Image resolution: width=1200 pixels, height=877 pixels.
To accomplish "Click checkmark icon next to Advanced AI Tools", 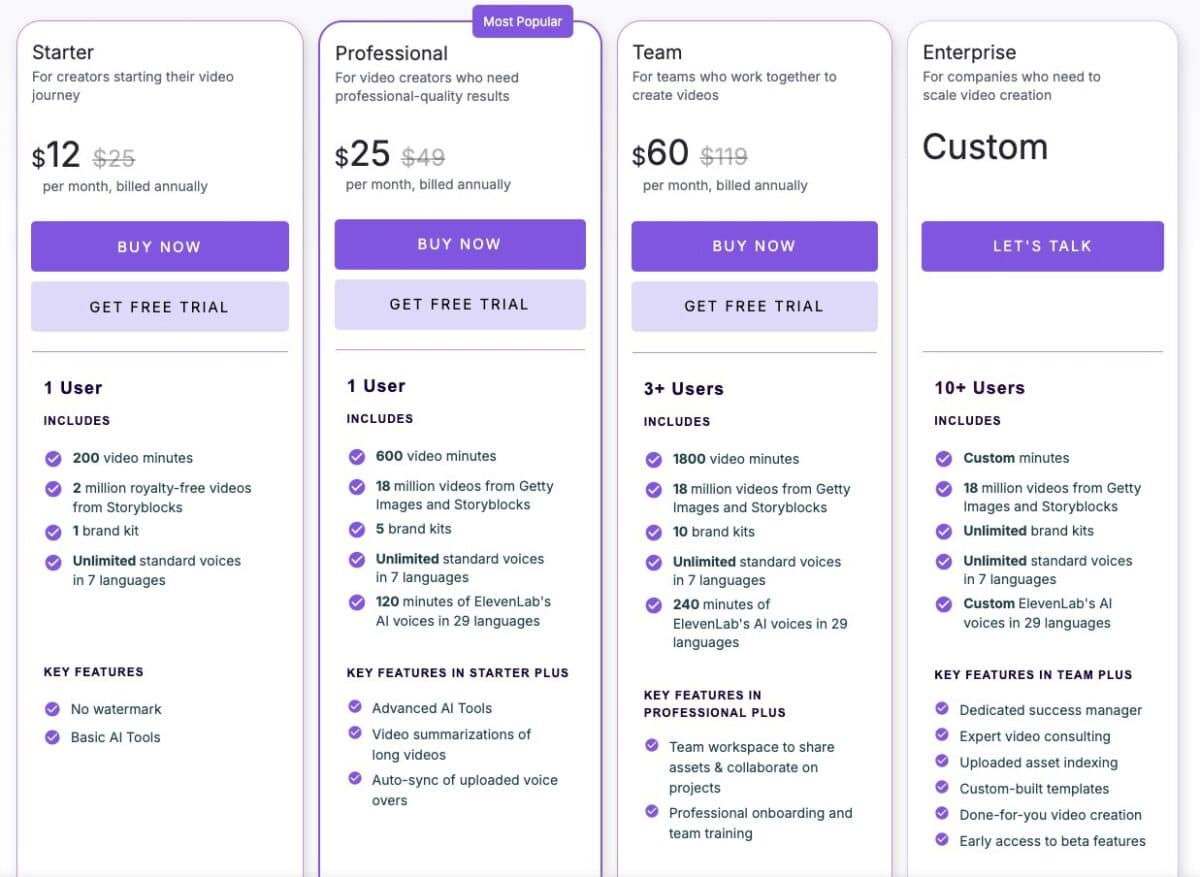I will 355,707.
